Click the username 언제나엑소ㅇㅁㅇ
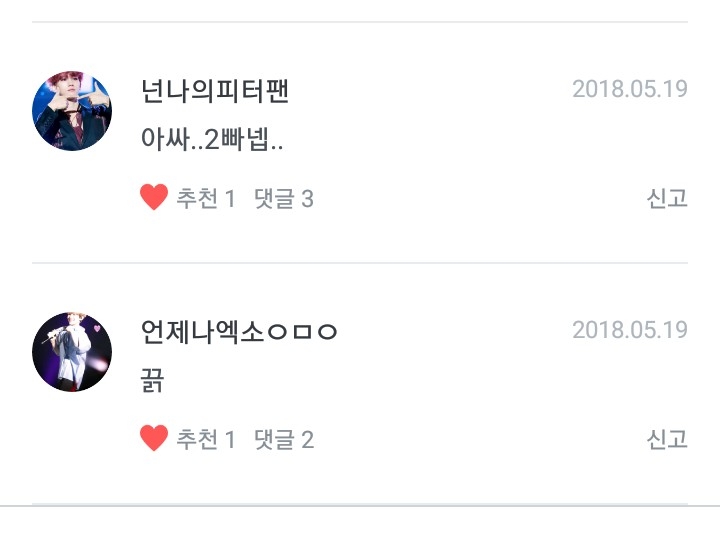 (240, 331)
